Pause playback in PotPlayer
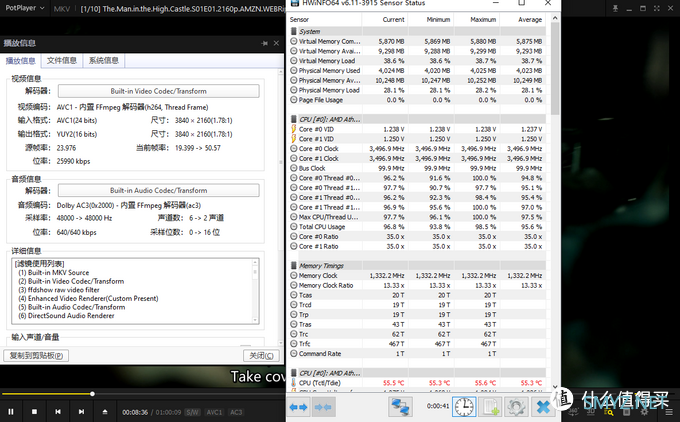This screenshot has height=422, width=680. click(x=11, y=412)
